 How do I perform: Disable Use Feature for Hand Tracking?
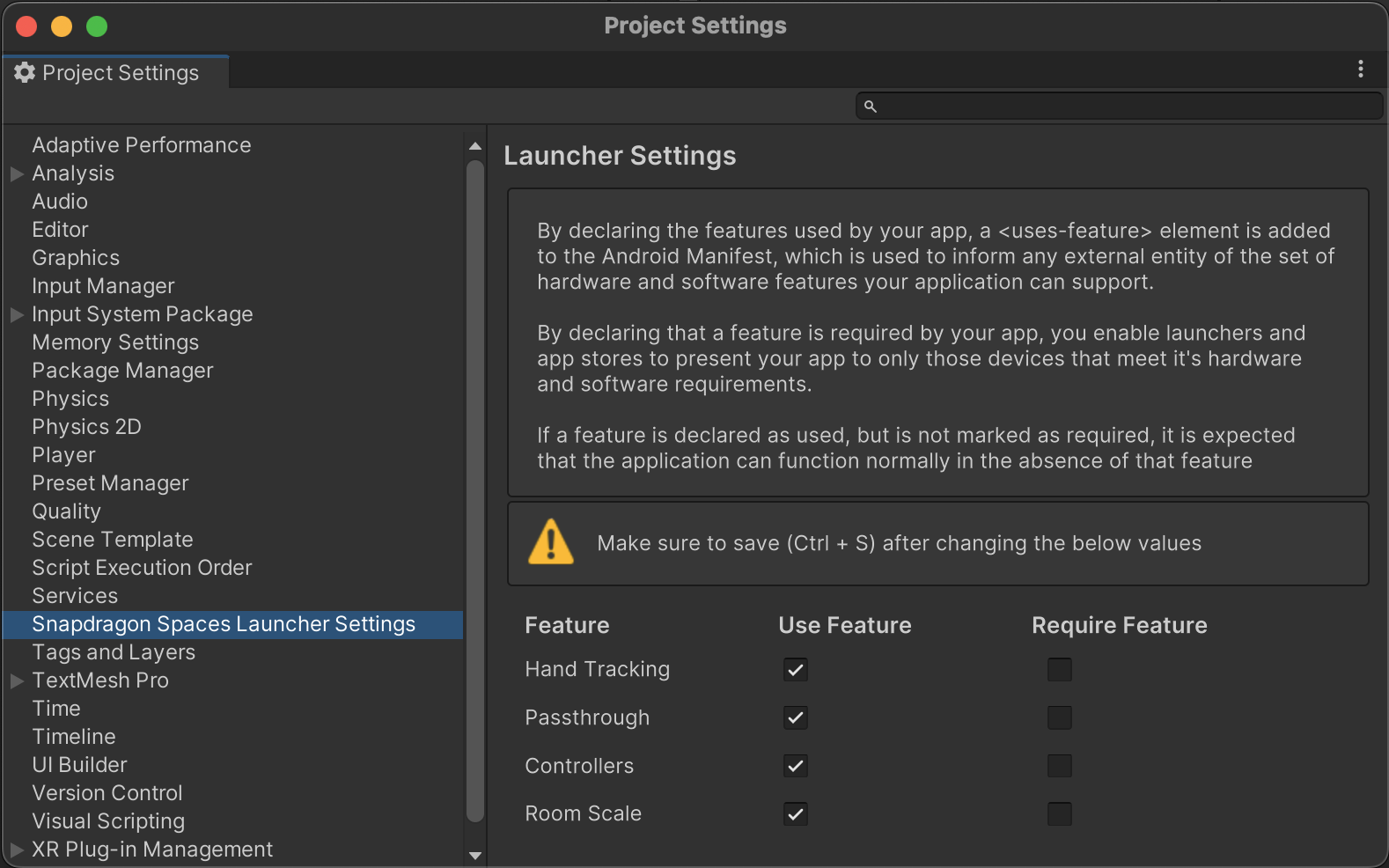[796, 670]
